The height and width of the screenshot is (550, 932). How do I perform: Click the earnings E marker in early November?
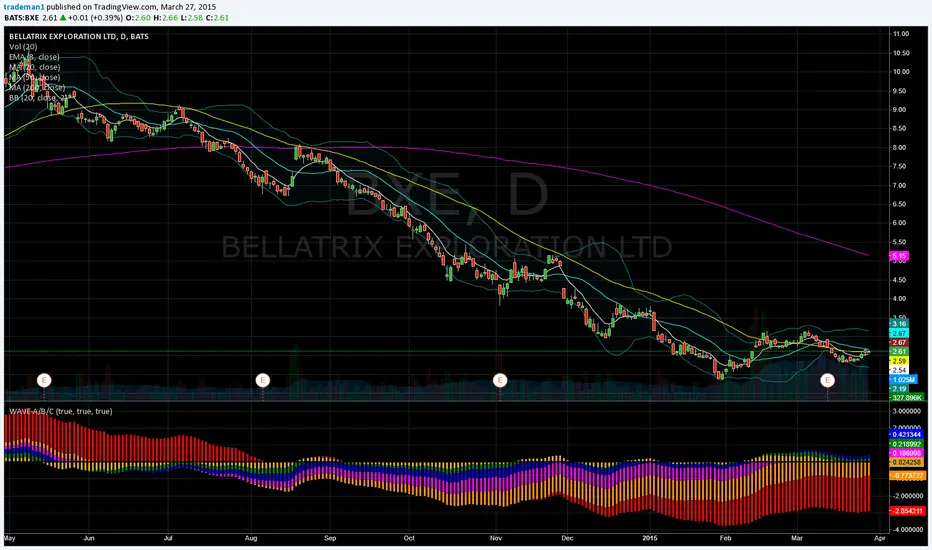(x=500, y=380)
